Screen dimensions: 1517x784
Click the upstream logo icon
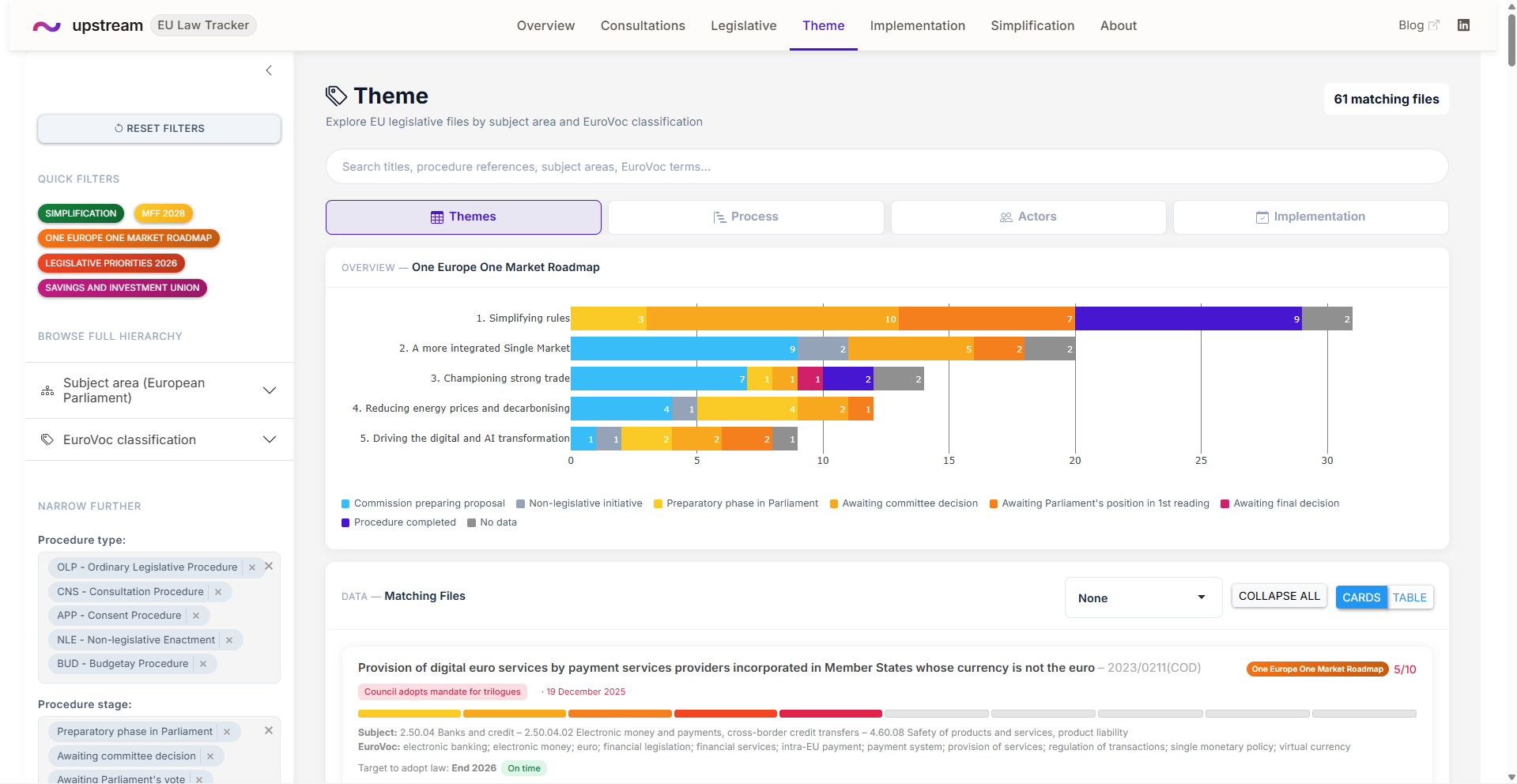click(x=47, y=26)
